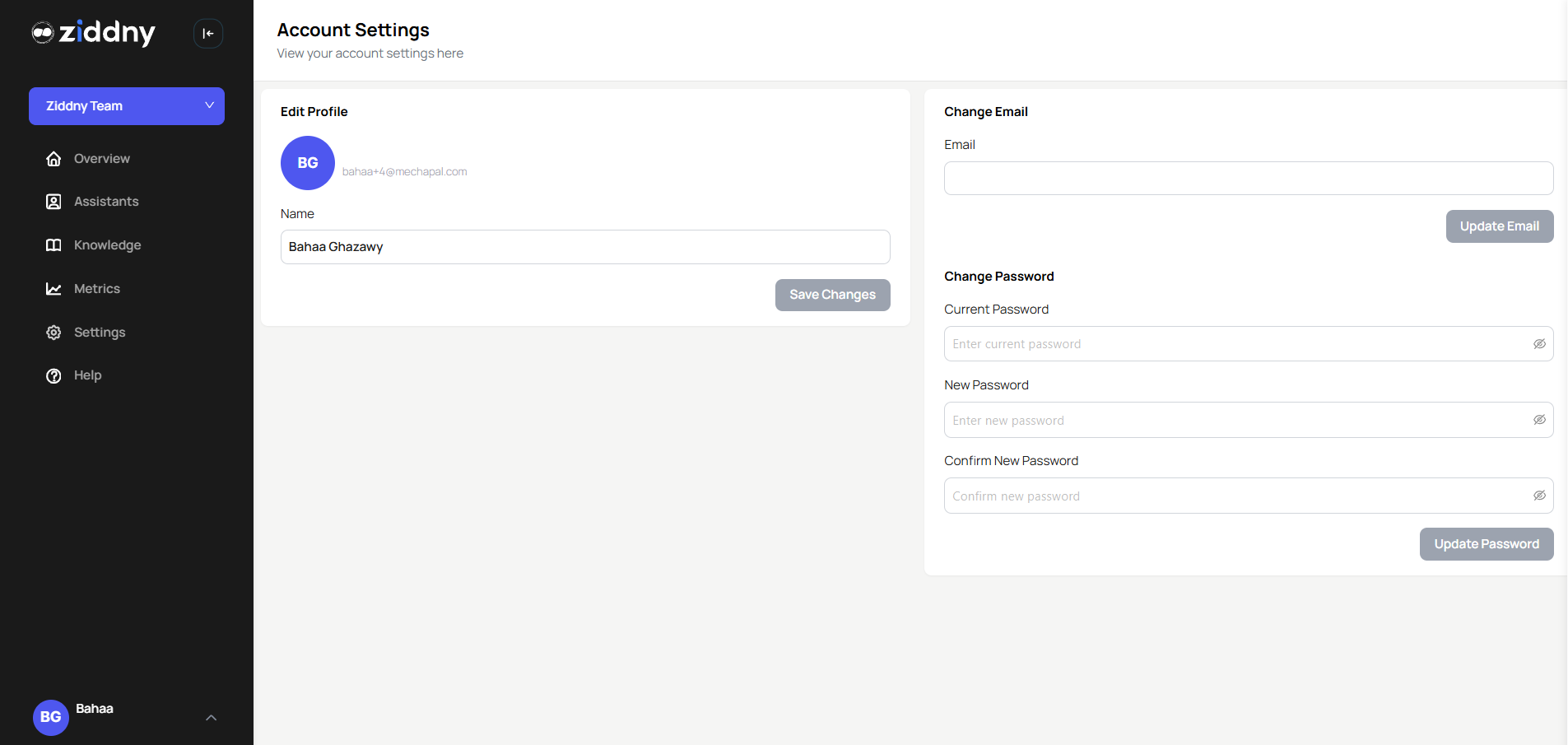Reveal the confirm new password entry
1568x745 pixels.
(1539, 495)
